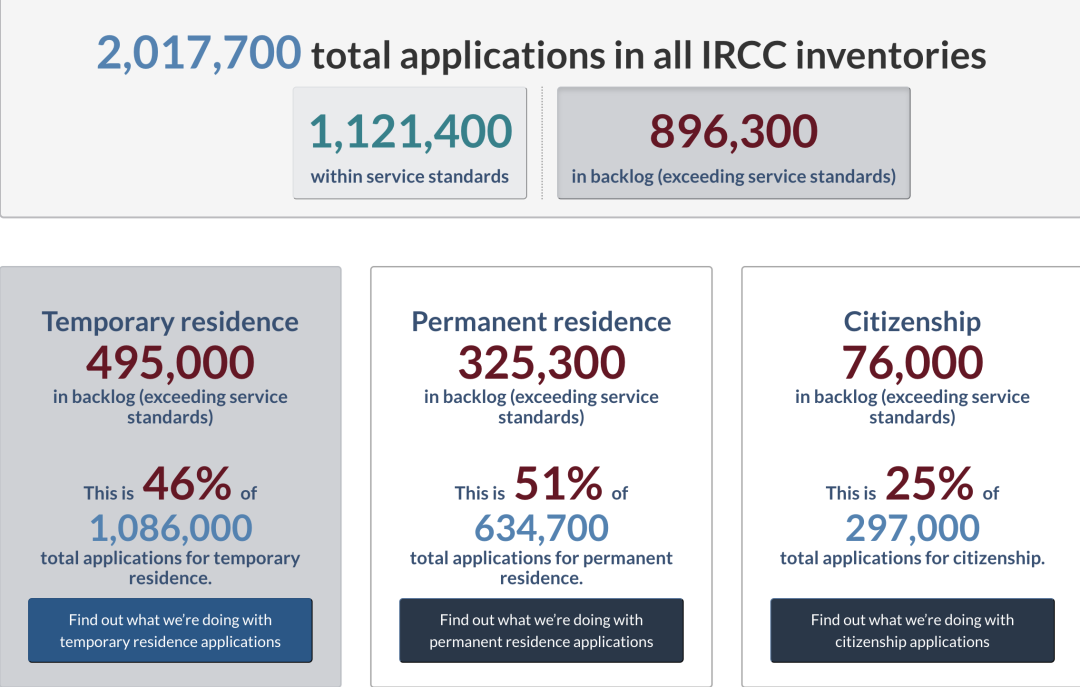Click the 297,000 total applications number
The width and height of the screenshot is (1080, 687).
tap(912, 529)
